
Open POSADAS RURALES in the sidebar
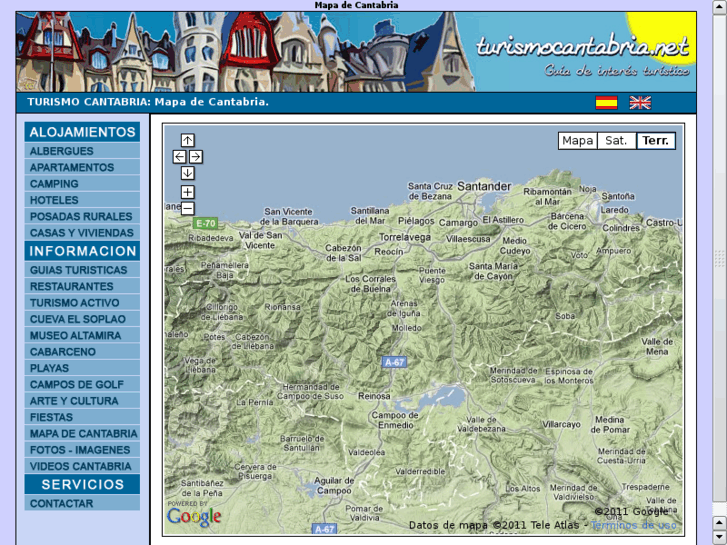82,216
